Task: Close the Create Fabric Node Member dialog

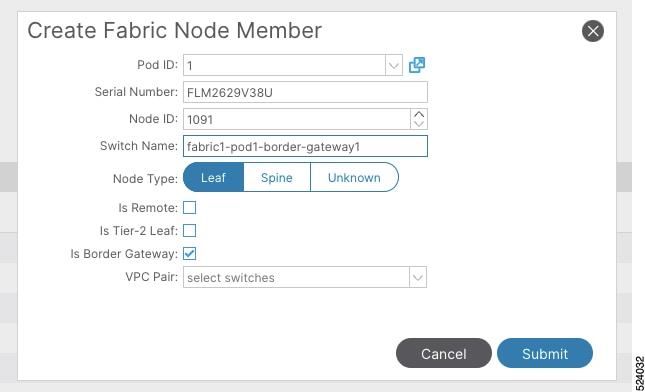Action: click(593, 31)
